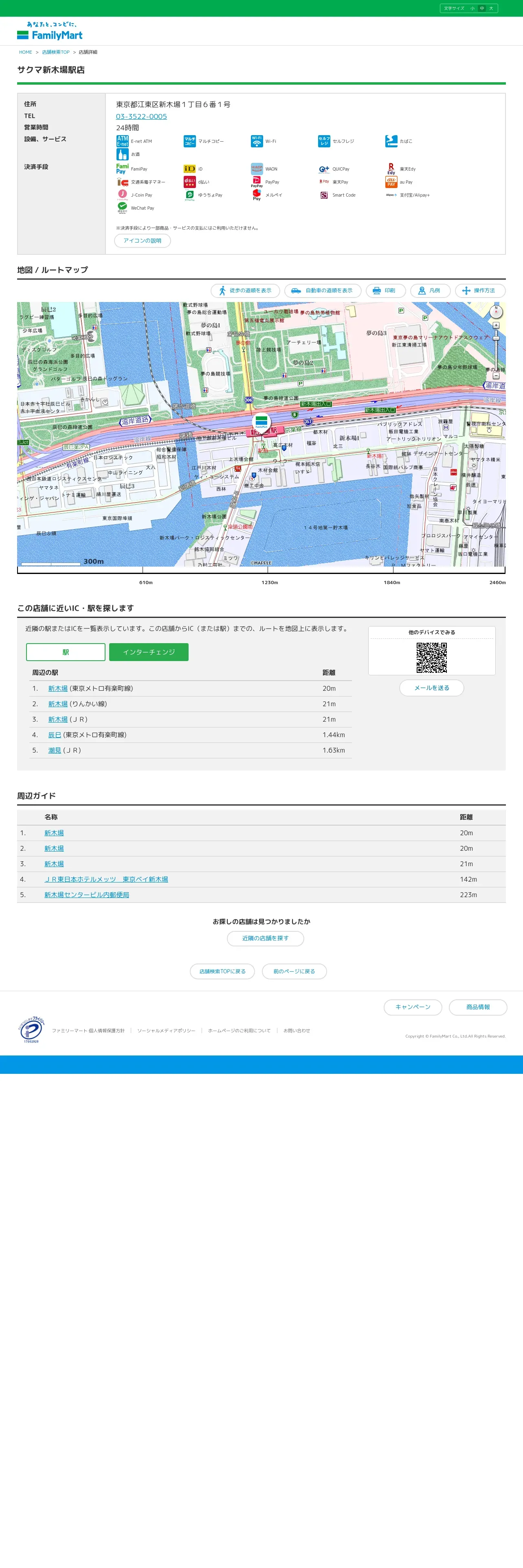Click the FamiPay payment icon

coord(122,169)
